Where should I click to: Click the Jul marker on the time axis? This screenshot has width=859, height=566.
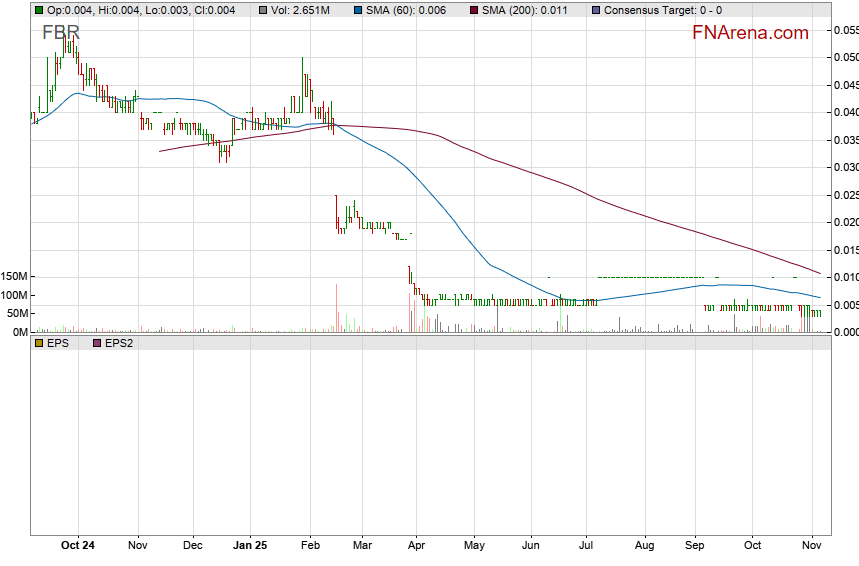[587, 545]
